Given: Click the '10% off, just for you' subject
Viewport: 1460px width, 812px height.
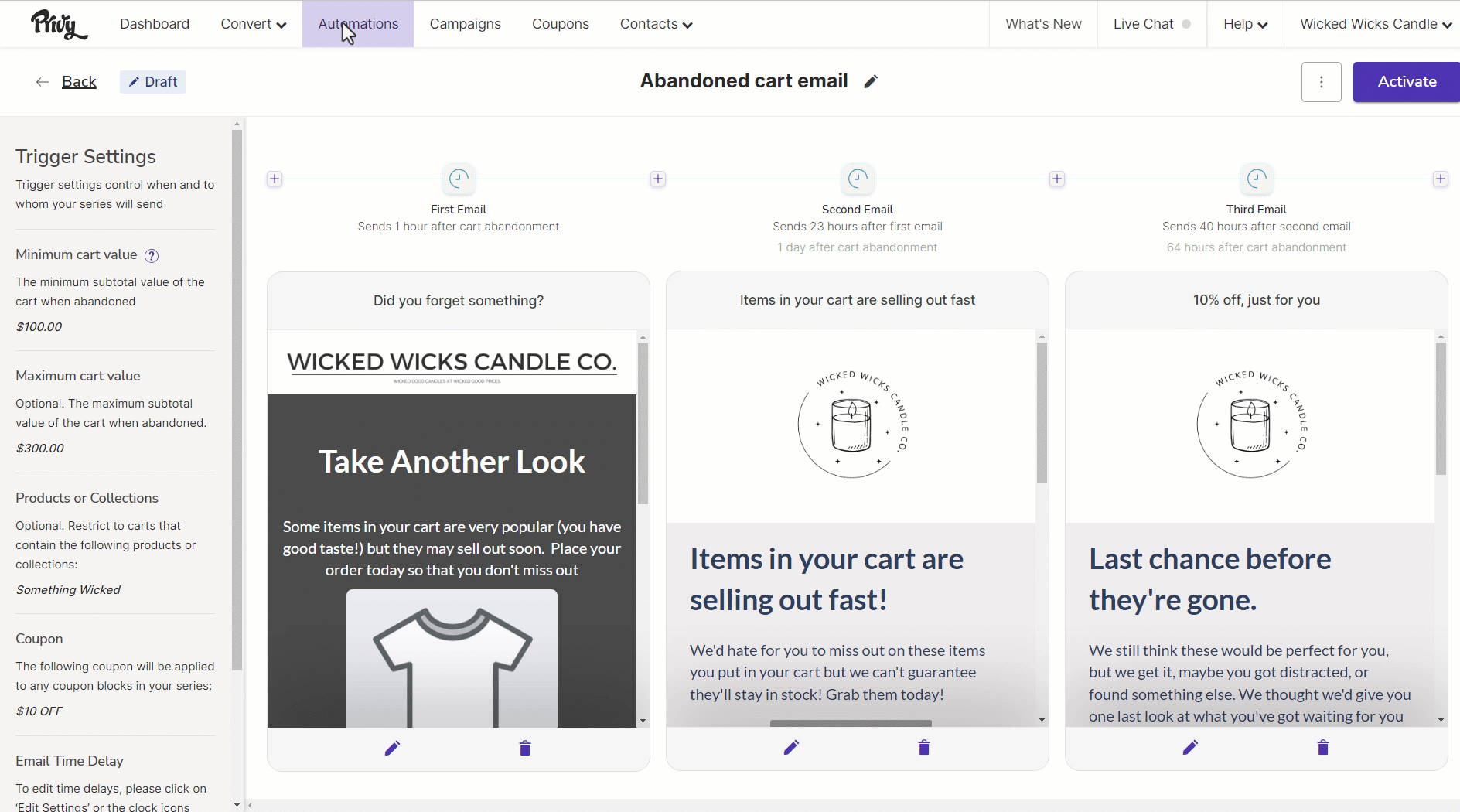Looking at the screenshot, I should (1257, 300).
